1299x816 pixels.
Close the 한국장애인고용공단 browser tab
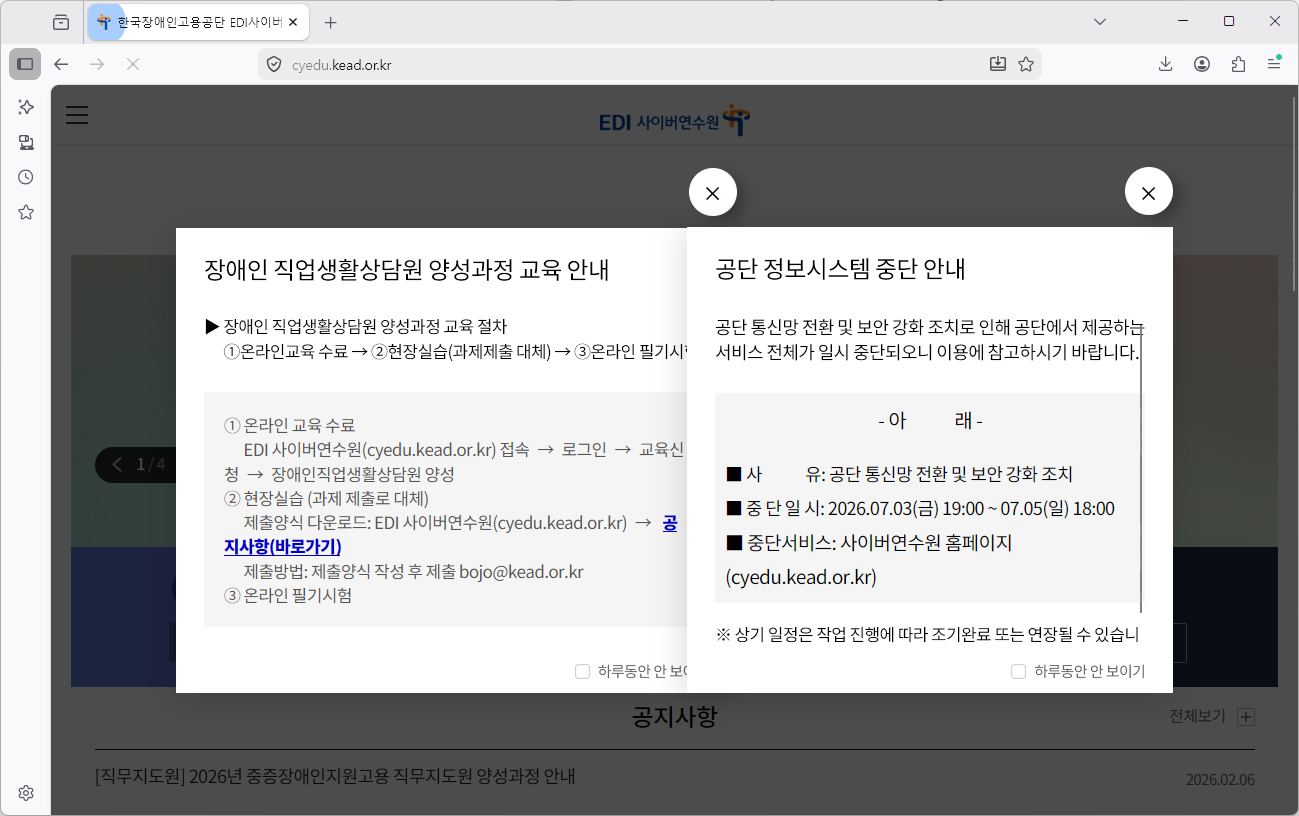coord(292,22)
